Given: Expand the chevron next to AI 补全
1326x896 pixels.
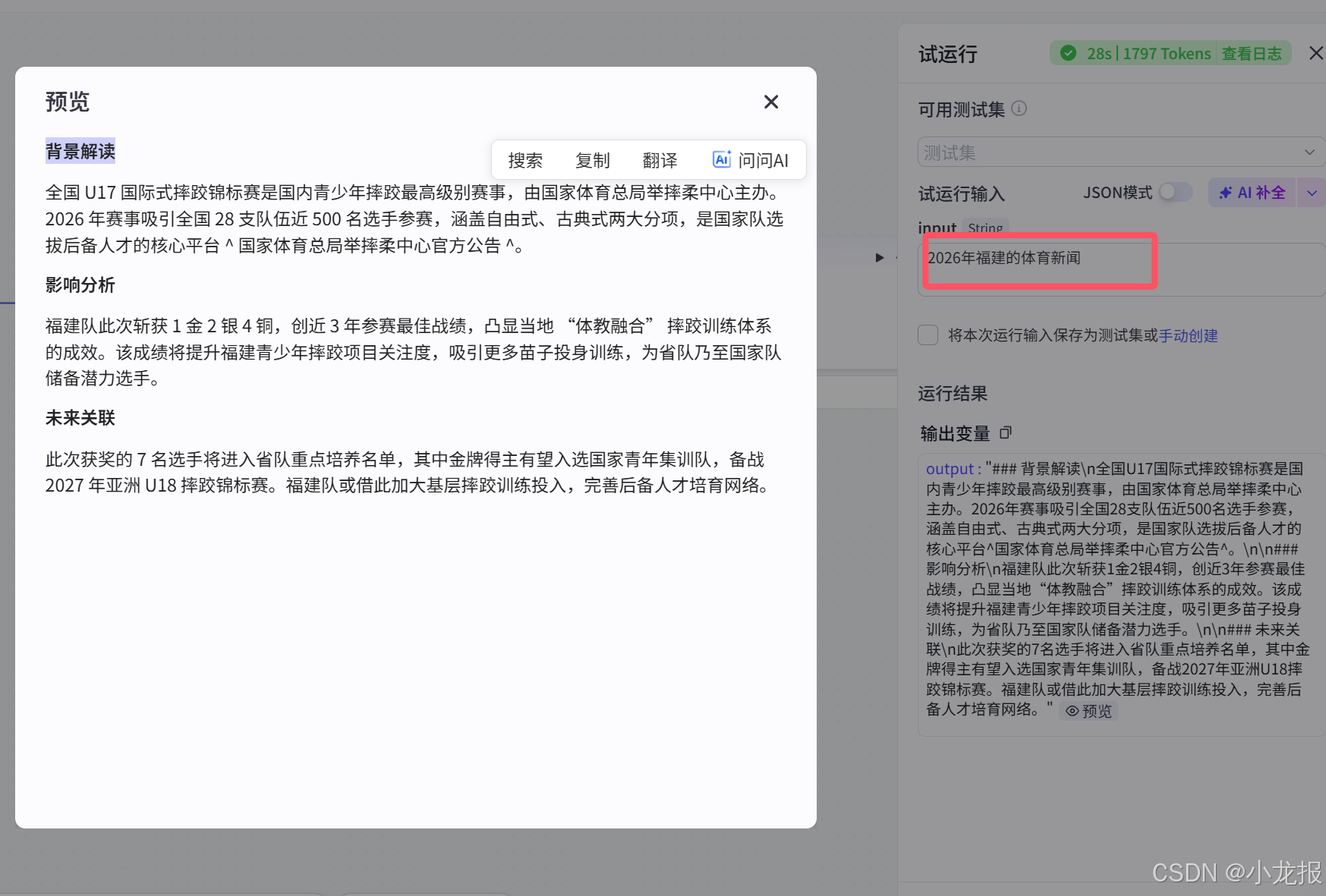Looking at the screenshot, I should [x=1312, y=192].
